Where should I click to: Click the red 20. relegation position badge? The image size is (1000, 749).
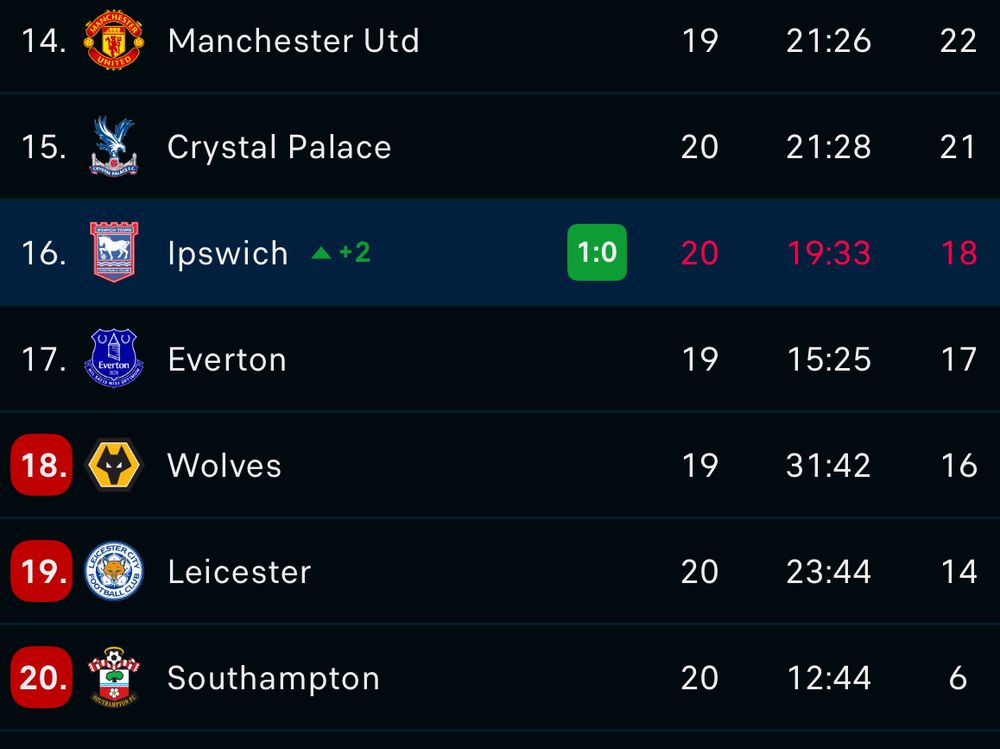42,677
